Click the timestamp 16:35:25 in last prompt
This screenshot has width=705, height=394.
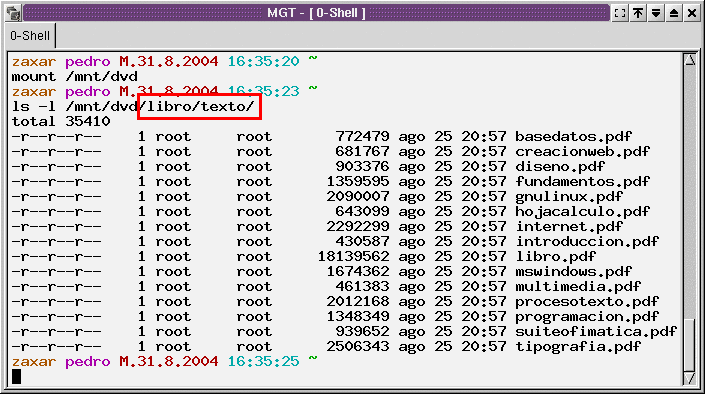[x=263, y=361]
